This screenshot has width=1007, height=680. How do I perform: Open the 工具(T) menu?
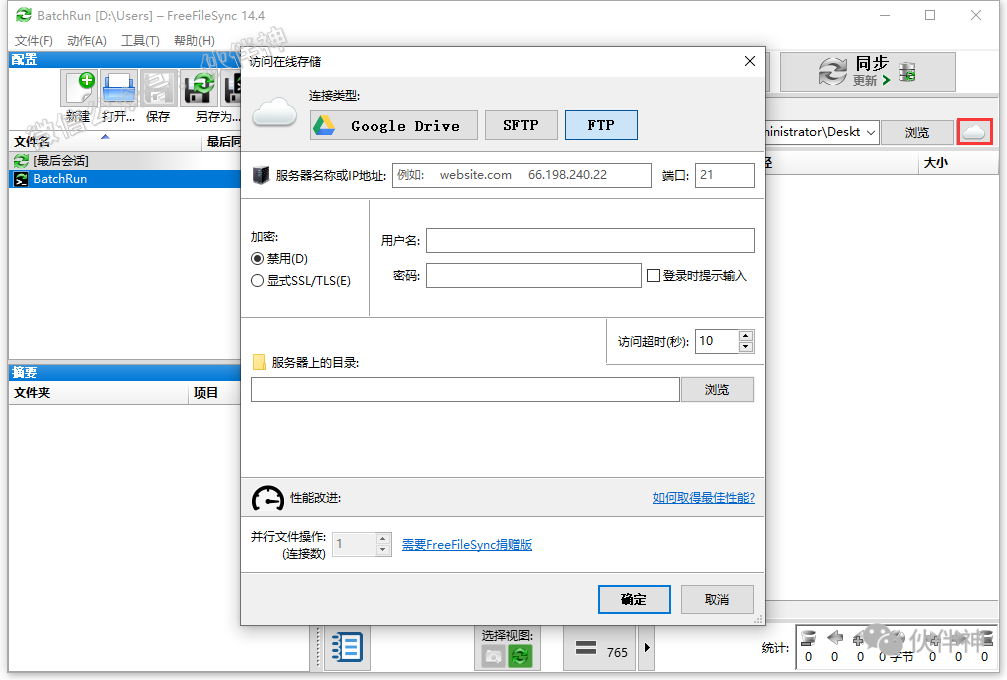point(140,40)
